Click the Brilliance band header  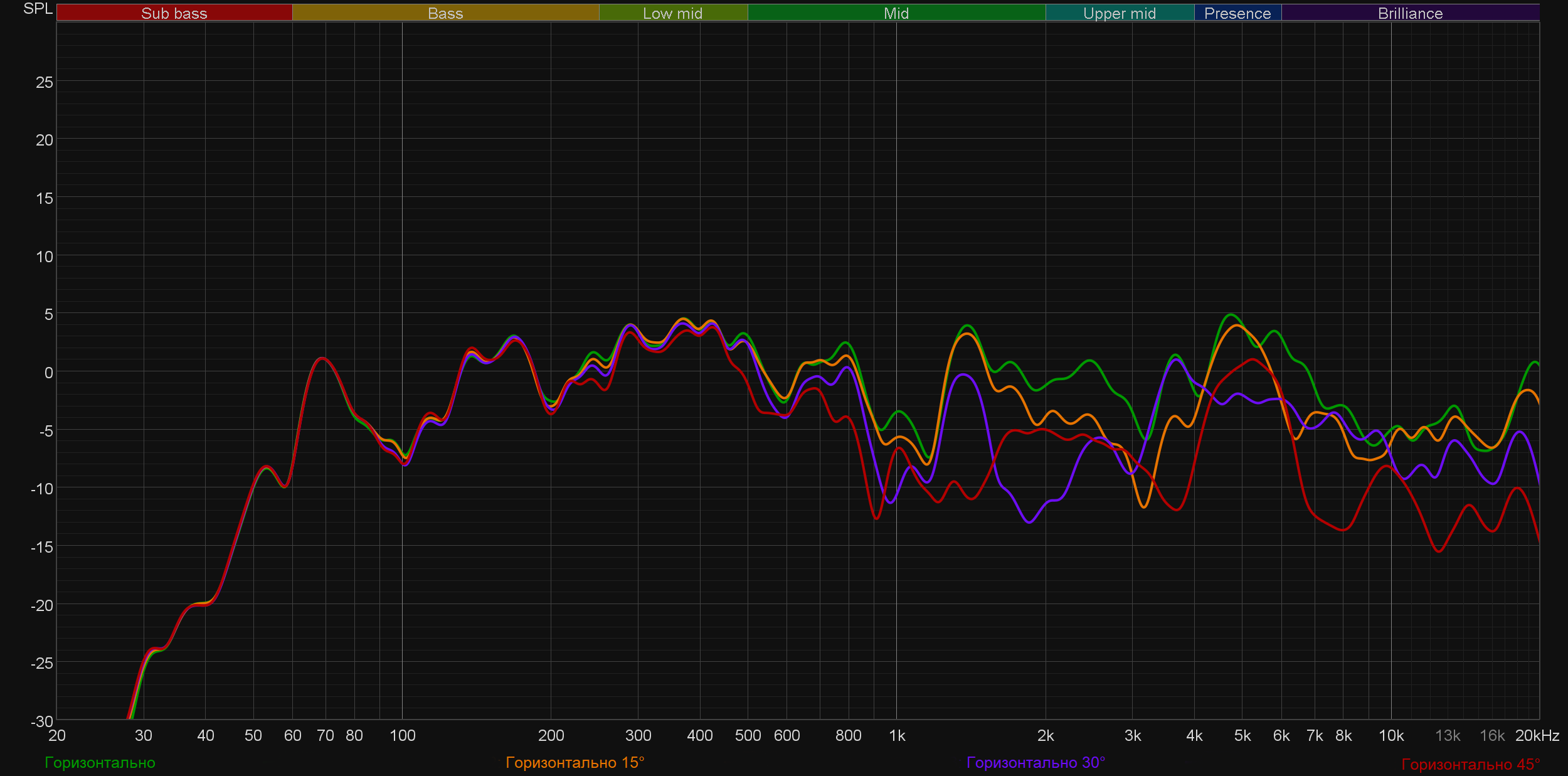click(1410, 13)
